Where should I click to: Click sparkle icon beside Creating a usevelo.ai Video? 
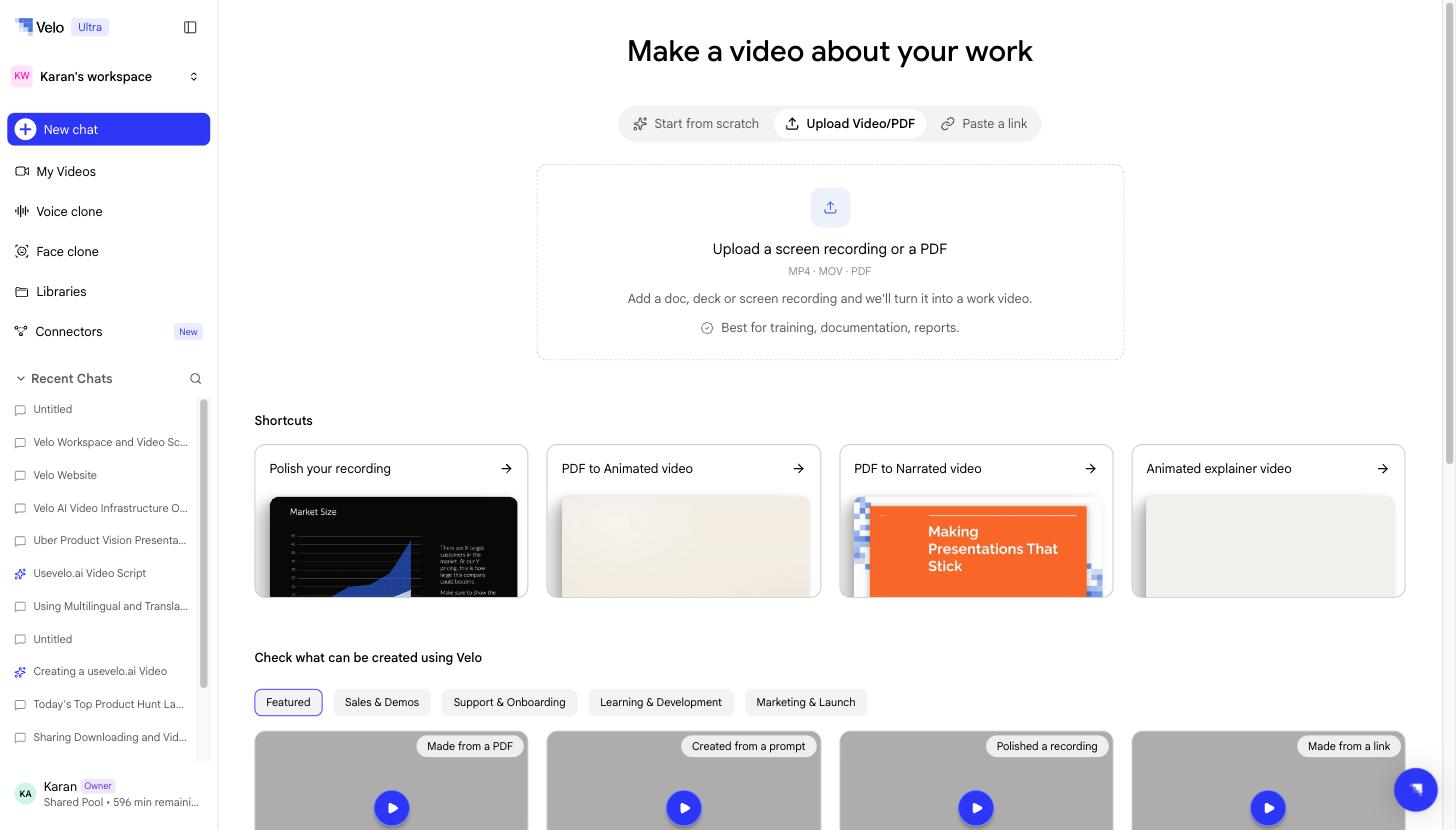[x=20, y=672]
